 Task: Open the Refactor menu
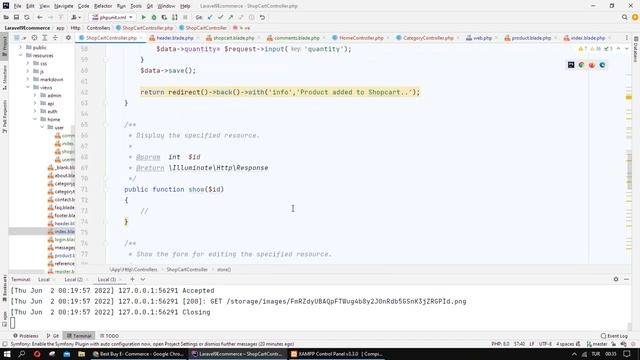pos(103,6)
